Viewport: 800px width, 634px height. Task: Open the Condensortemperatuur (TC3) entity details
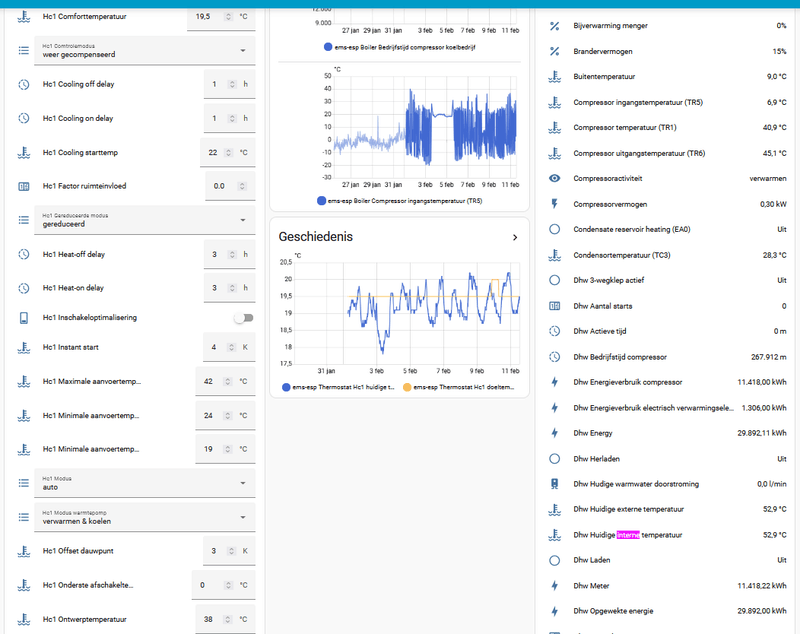pos(667,255)
